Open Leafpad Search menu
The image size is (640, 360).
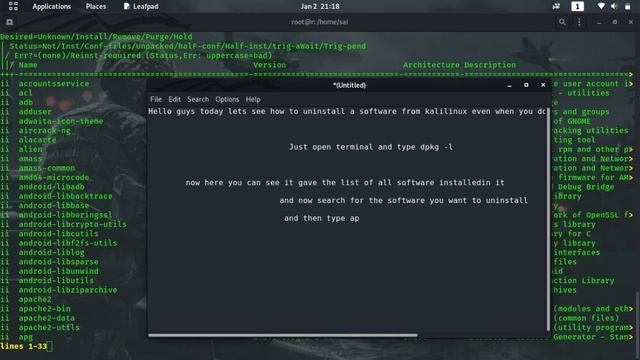pos(198,99)
